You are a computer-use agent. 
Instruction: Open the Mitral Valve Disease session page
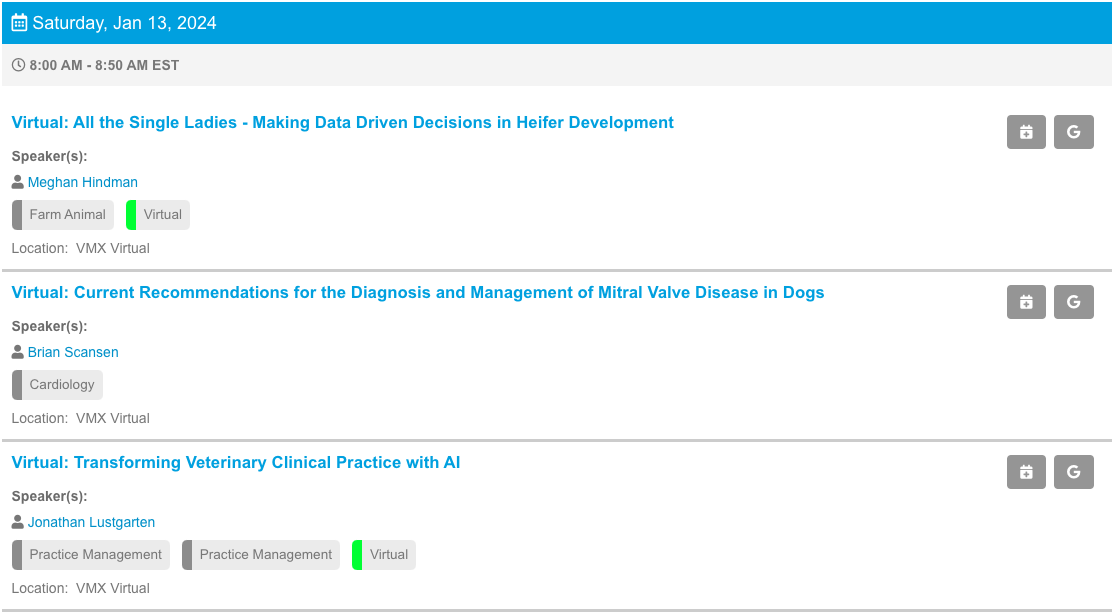pos(418,292)
